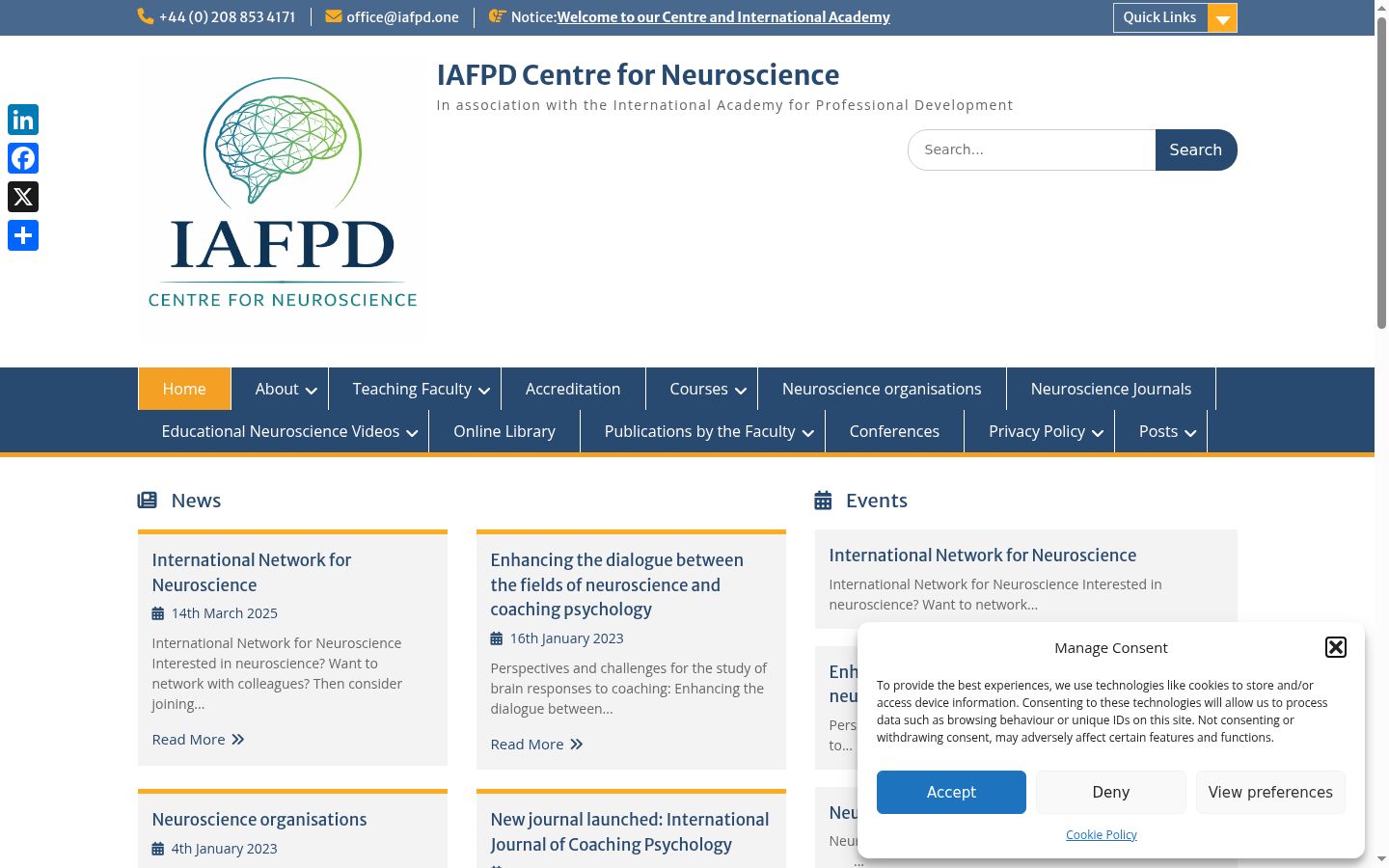
Task: Share page via X icon
Action: (23, 197)
